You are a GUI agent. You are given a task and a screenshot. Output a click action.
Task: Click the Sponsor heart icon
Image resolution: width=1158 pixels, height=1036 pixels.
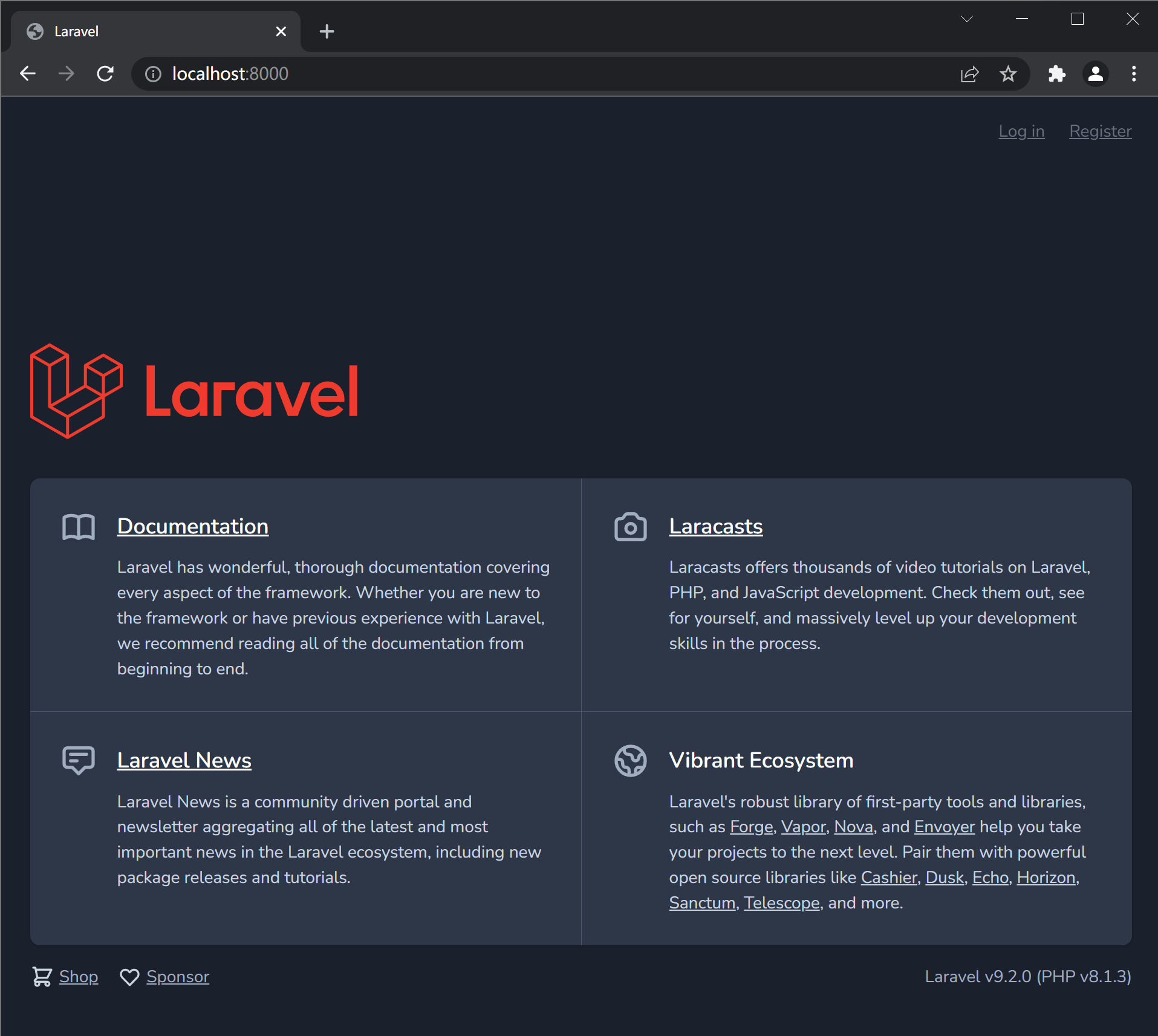129,977
